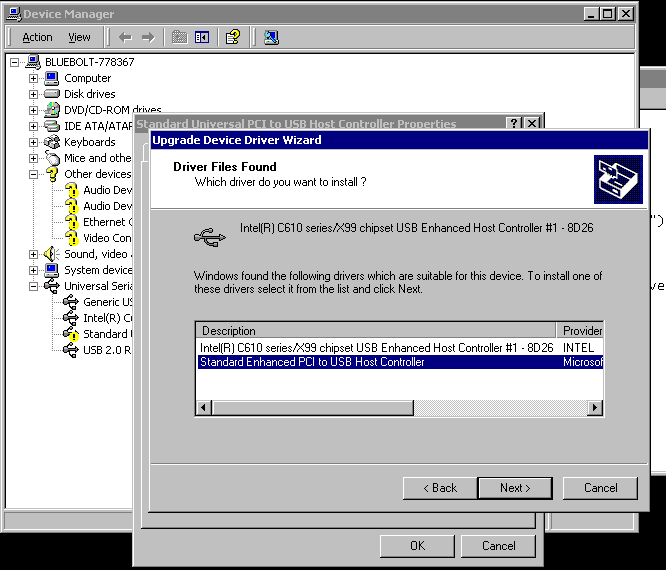Click the help question mark button in Properties dialog
This screenshot has height=570, width=666.
(514, 123)
